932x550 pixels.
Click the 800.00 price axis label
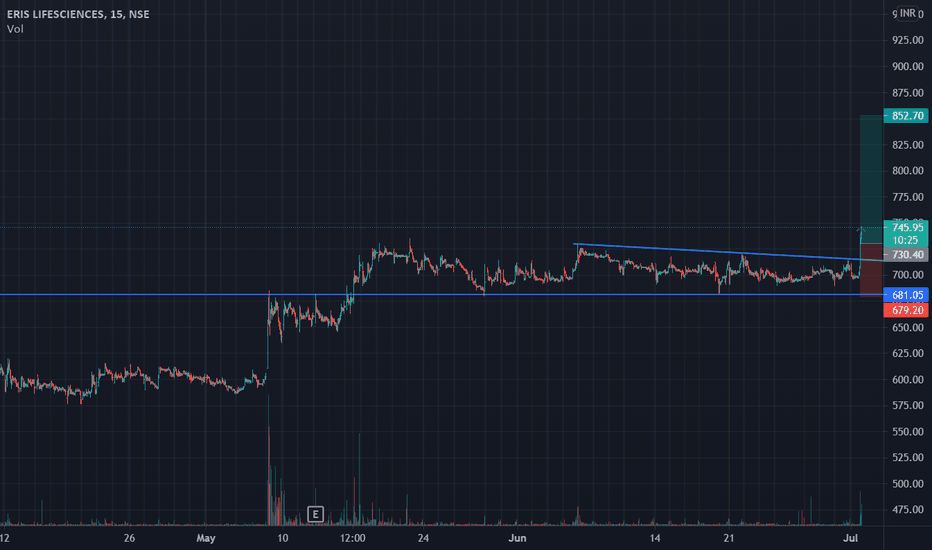point(908,171)
